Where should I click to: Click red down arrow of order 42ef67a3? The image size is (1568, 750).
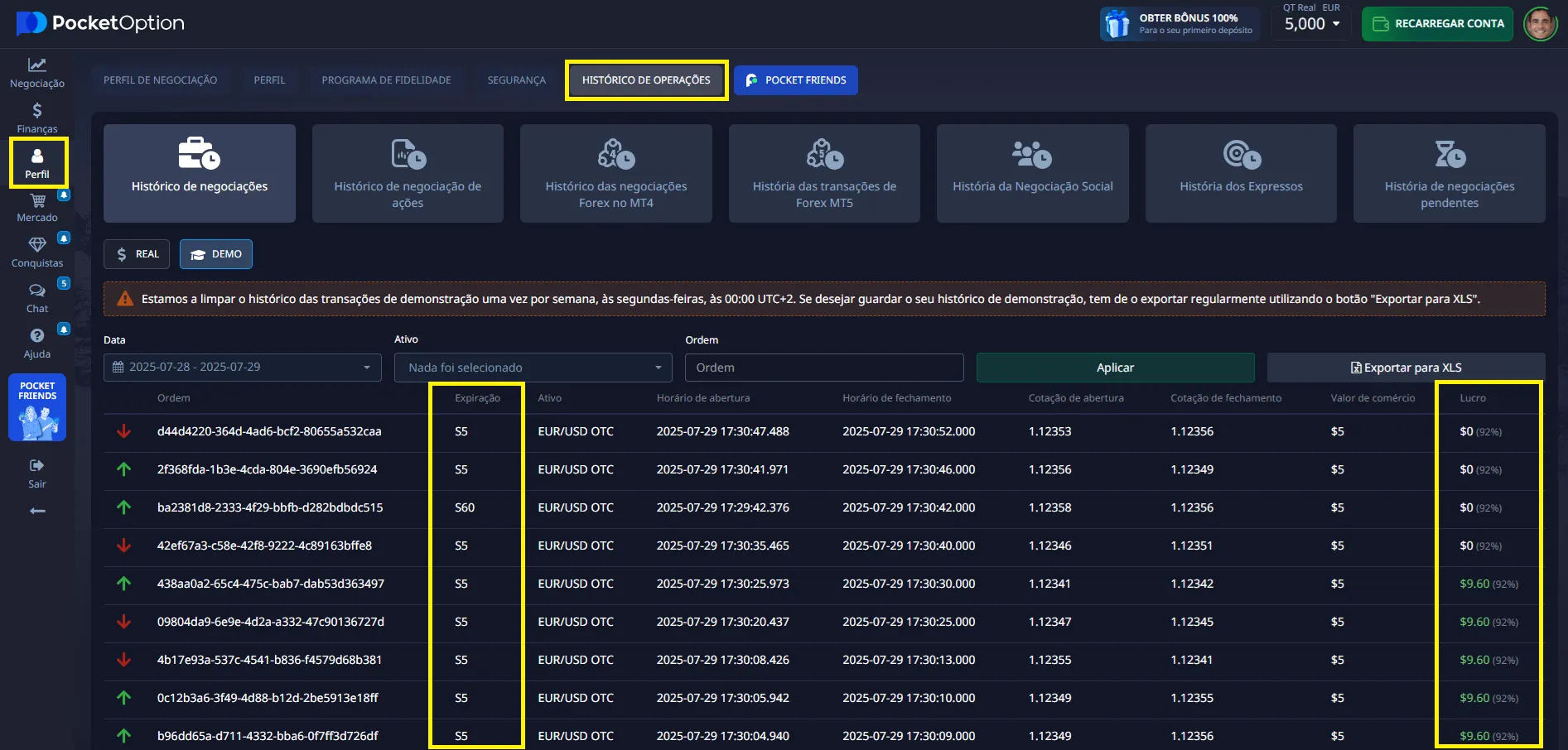(x=124, y=546)
